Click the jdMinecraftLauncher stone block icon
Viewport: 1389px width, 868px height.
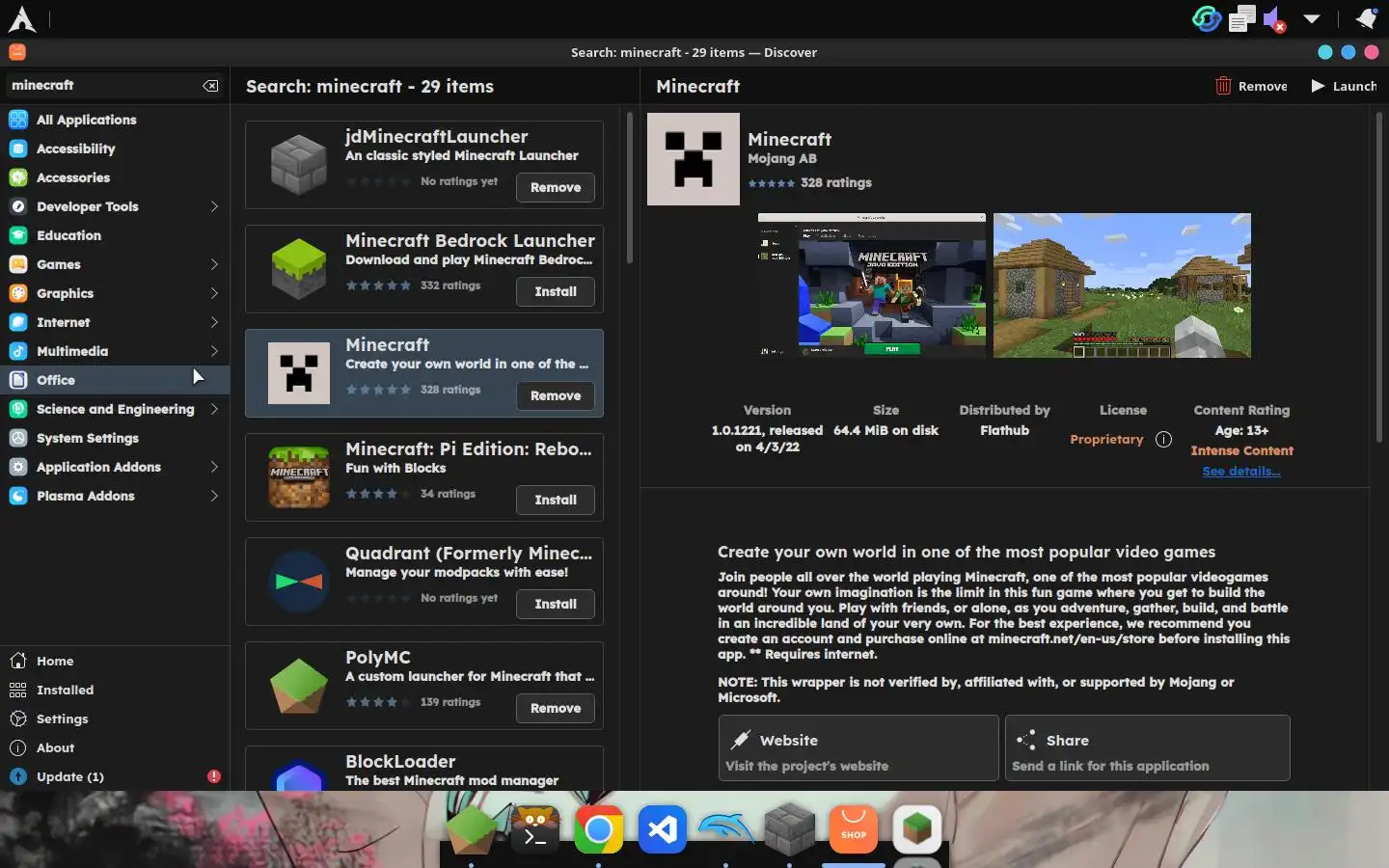(299, 165)
